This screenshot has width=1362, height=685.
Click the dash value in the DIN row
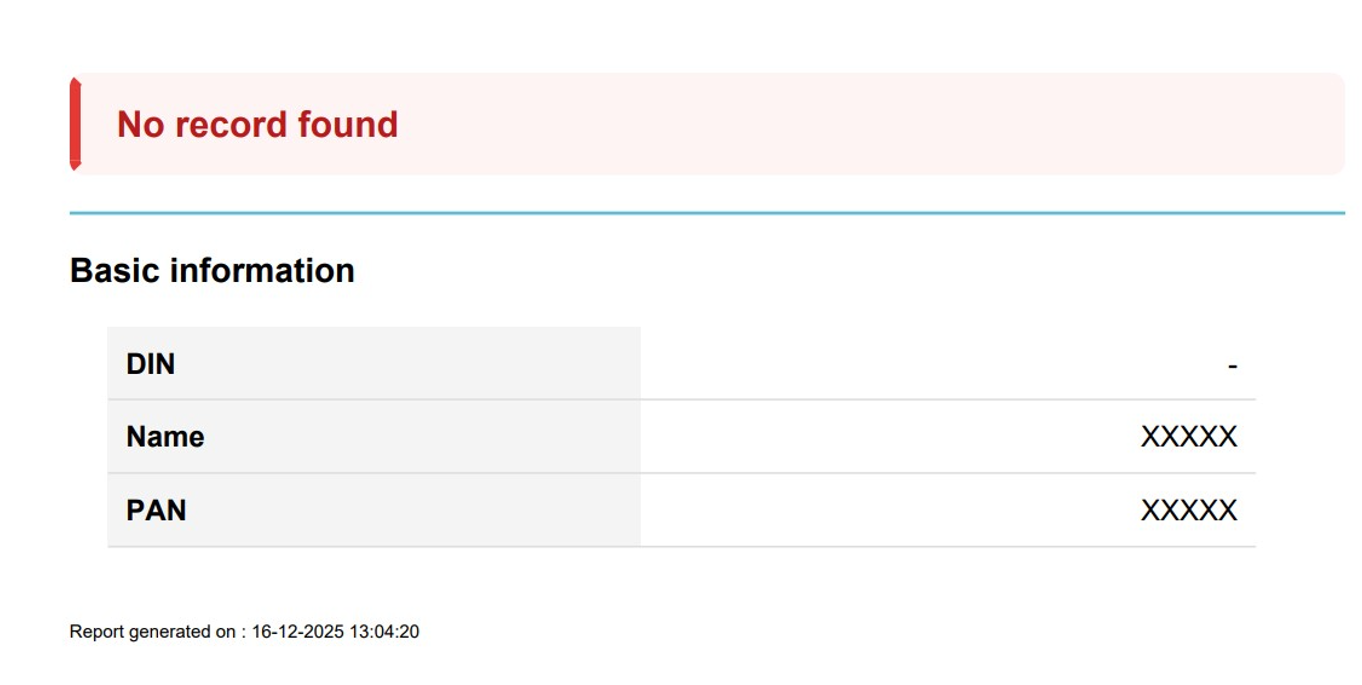[x=1232, y=366]
